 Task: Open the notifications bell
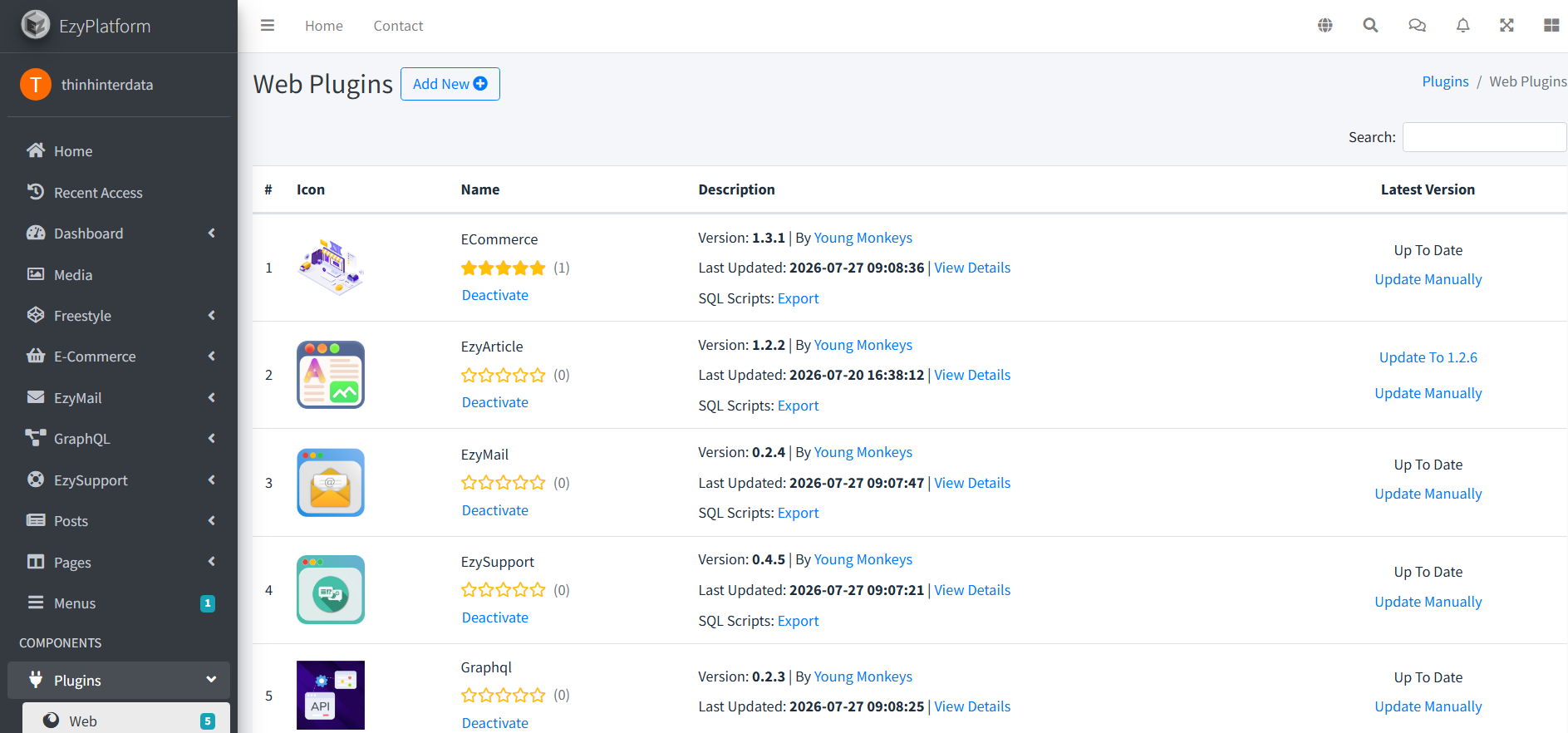[x=1463, y=26]
